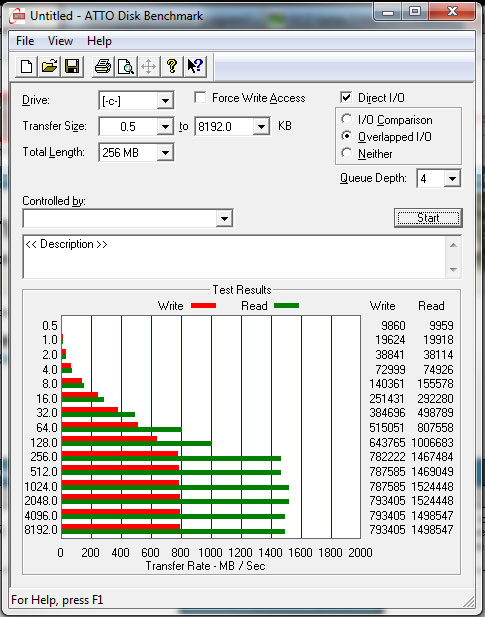Click the grayed move arrows icon
The height and width of the screenshot is (617, 485).
(148, 67)
